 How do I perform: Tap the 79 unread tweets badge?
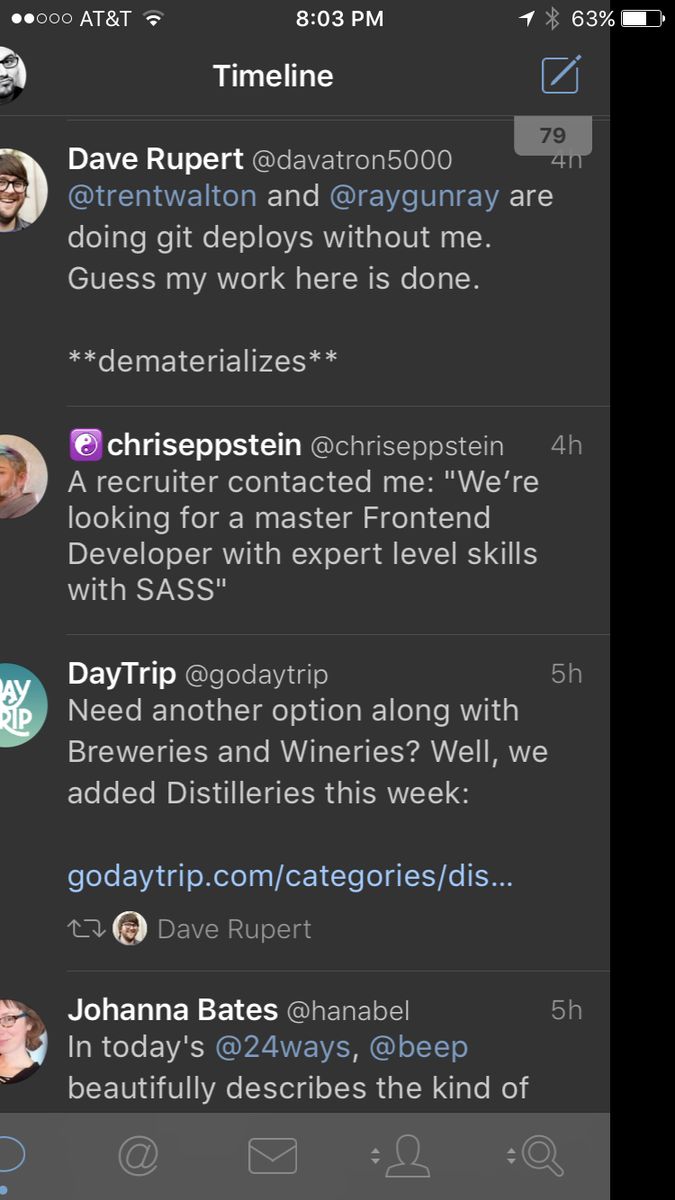point(553,136)
